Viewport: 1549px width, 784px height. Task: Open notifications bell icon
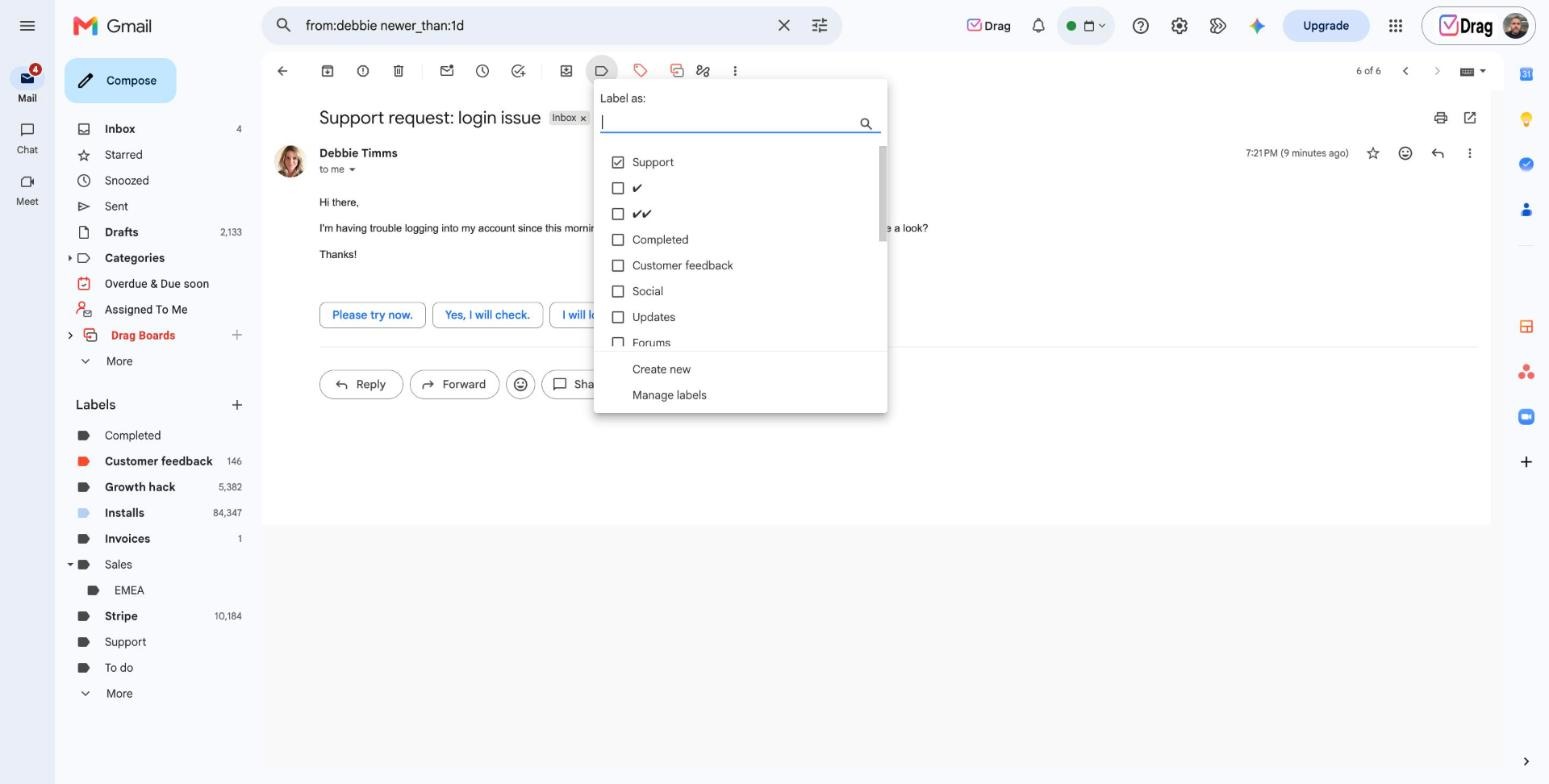point(1038,26)
